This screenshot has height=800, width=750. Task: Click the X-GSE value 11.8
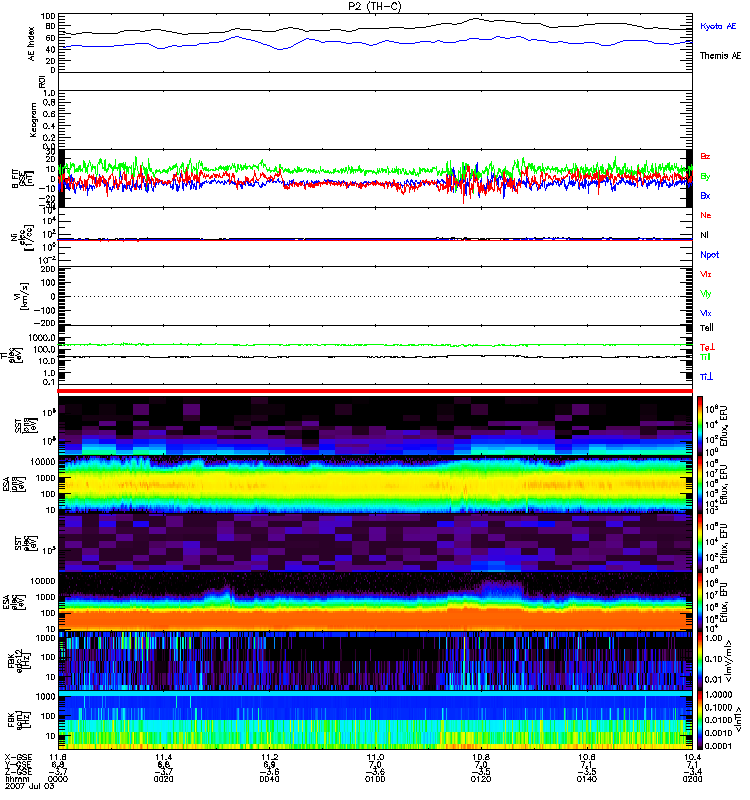[x=58, y=757]
